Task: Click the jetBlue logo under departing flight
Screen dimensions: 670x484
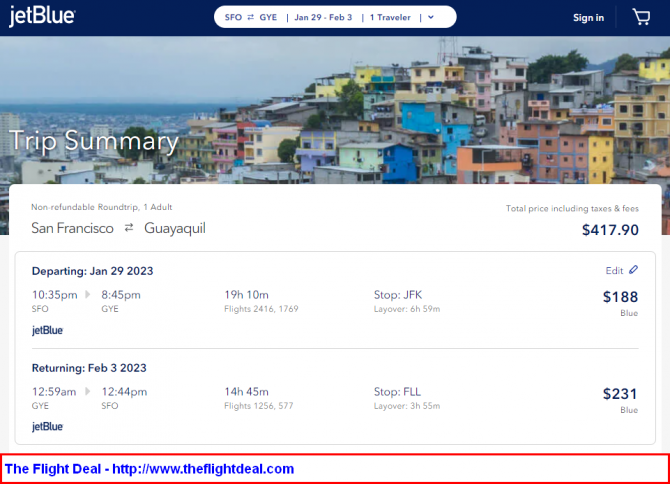Action: coord(47,330)
